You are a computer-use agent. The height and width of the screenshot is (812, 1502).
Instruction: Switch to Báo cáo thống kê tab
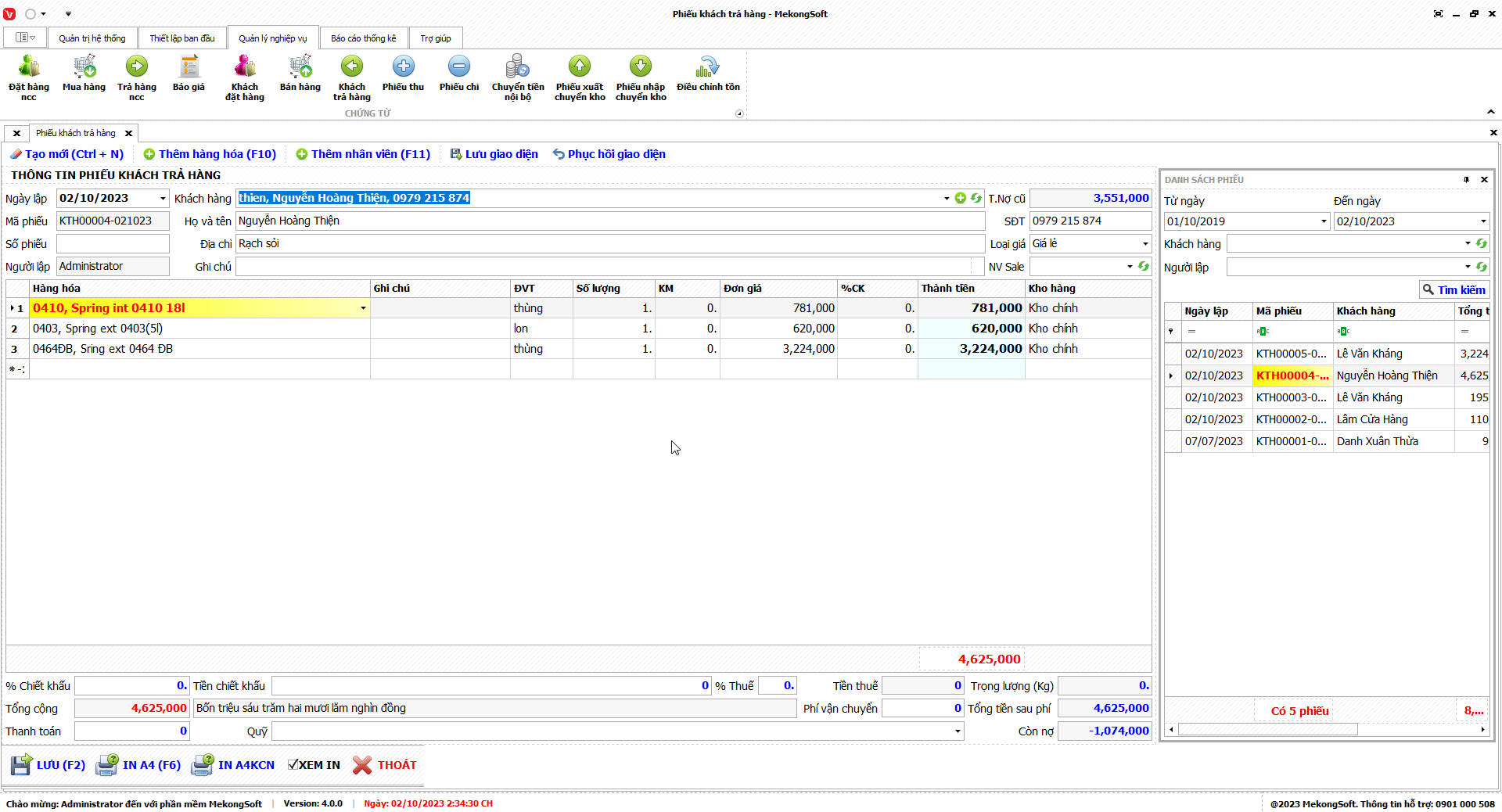click(x=363, y=38)
